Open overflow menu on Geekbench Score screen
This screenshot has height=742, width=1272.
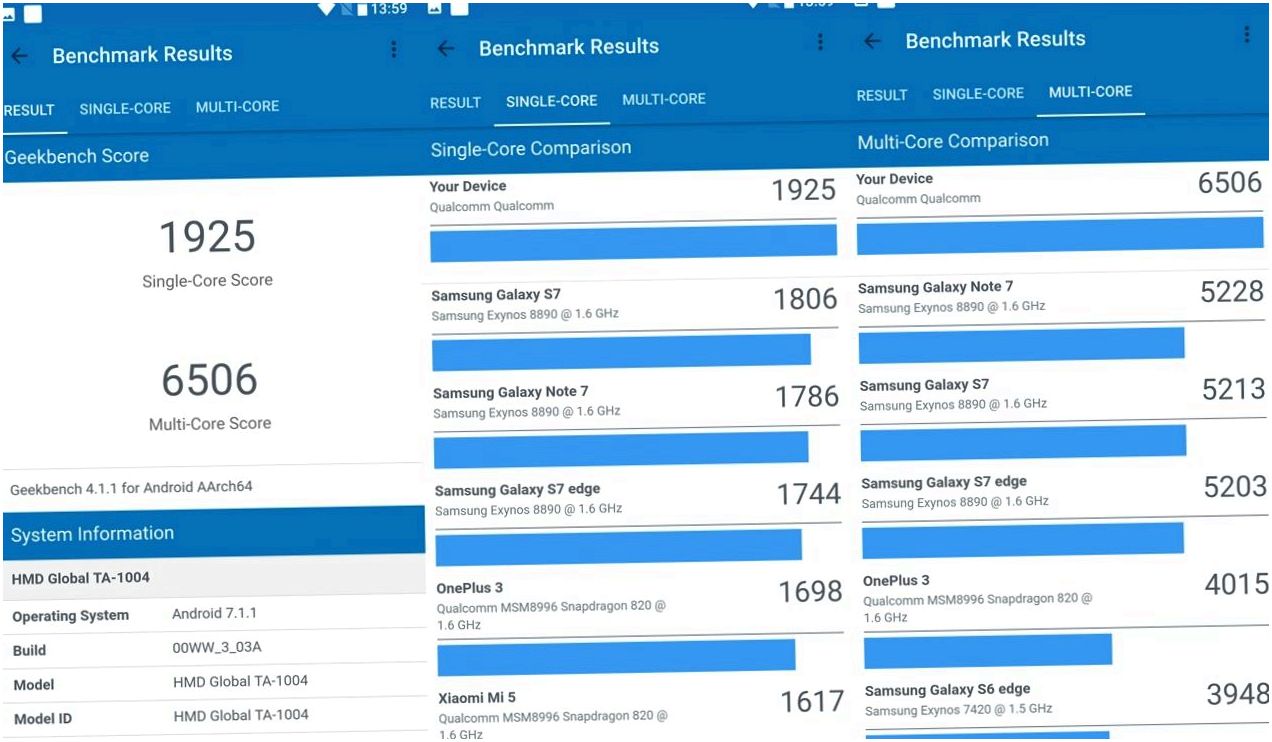pyautogui.click(x=394, y=50)
